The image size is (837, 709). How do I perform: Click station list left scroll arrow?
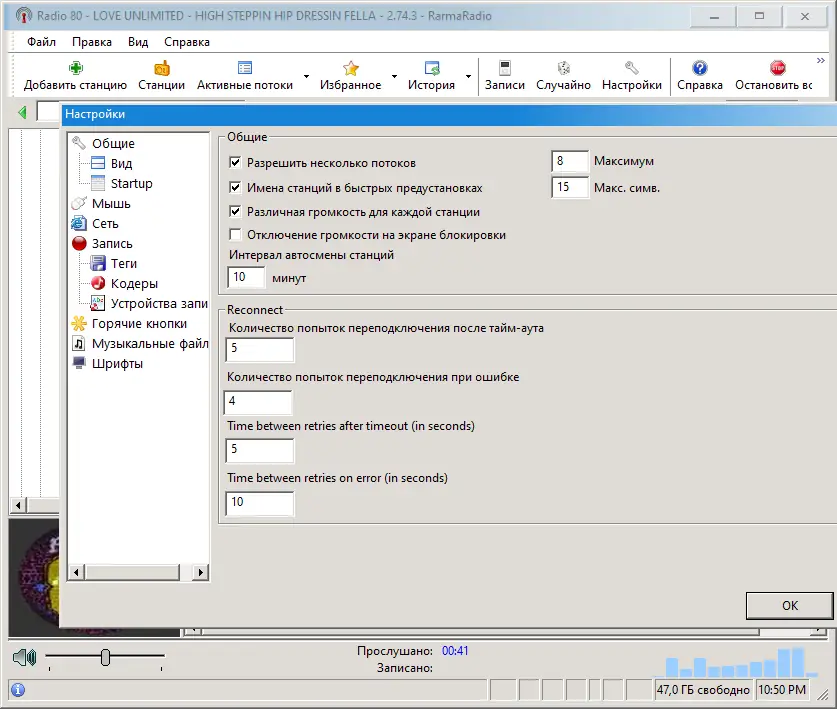(18, 505)
